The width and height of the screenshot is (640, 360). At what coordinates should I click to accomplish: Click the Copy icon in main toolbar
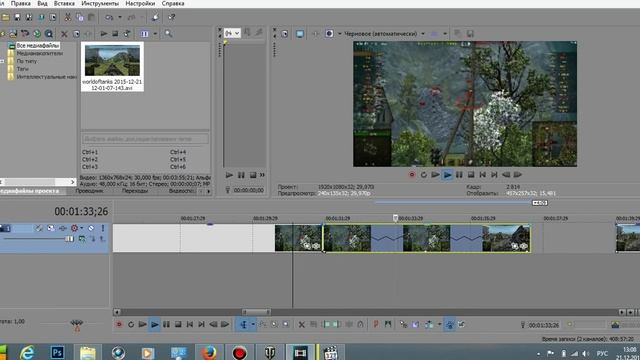pos(80,18)
